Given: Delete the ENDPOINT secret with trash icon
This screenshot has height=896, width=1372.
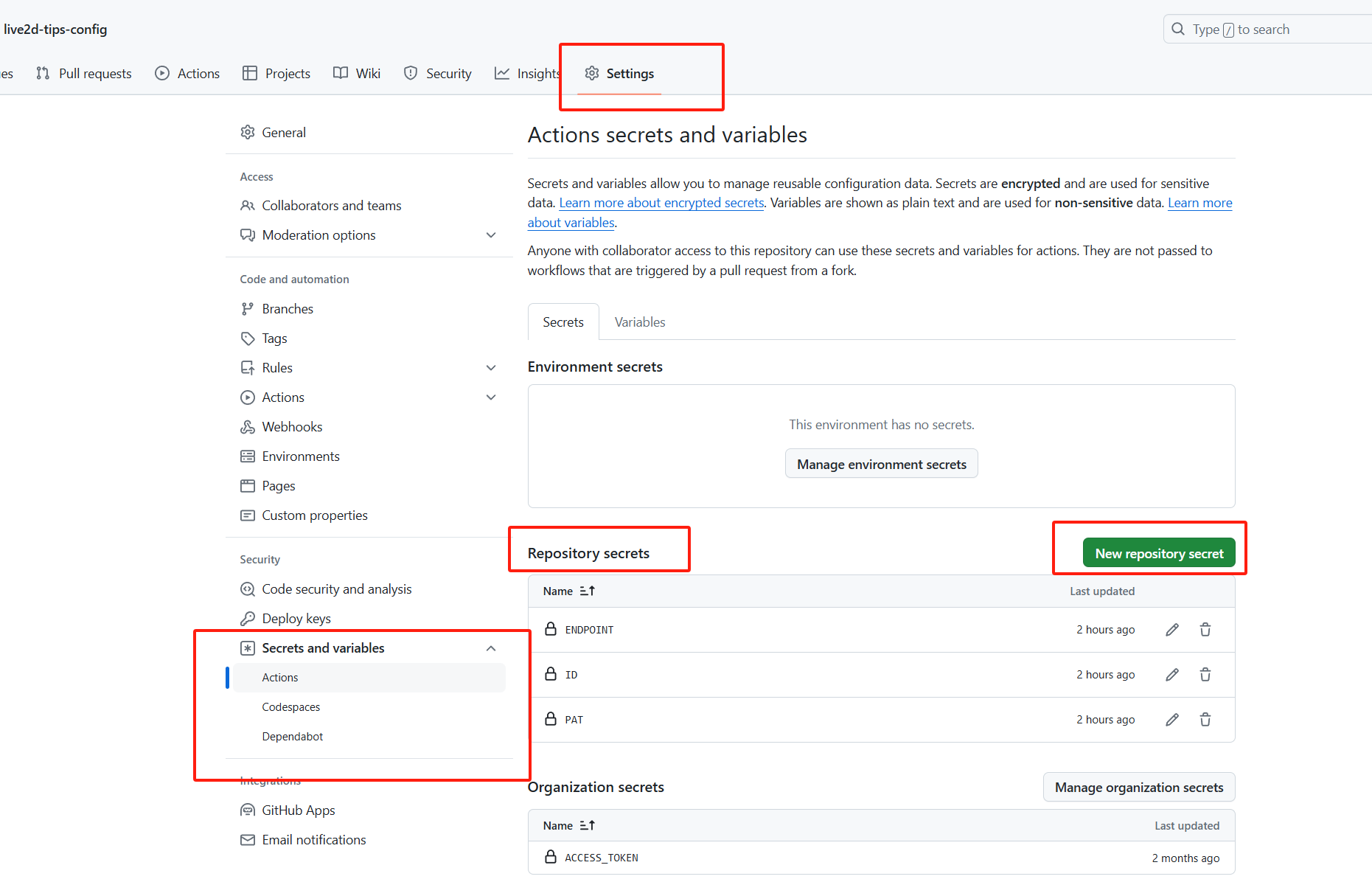Looking at the screenshot, I should pos(1205,630).
